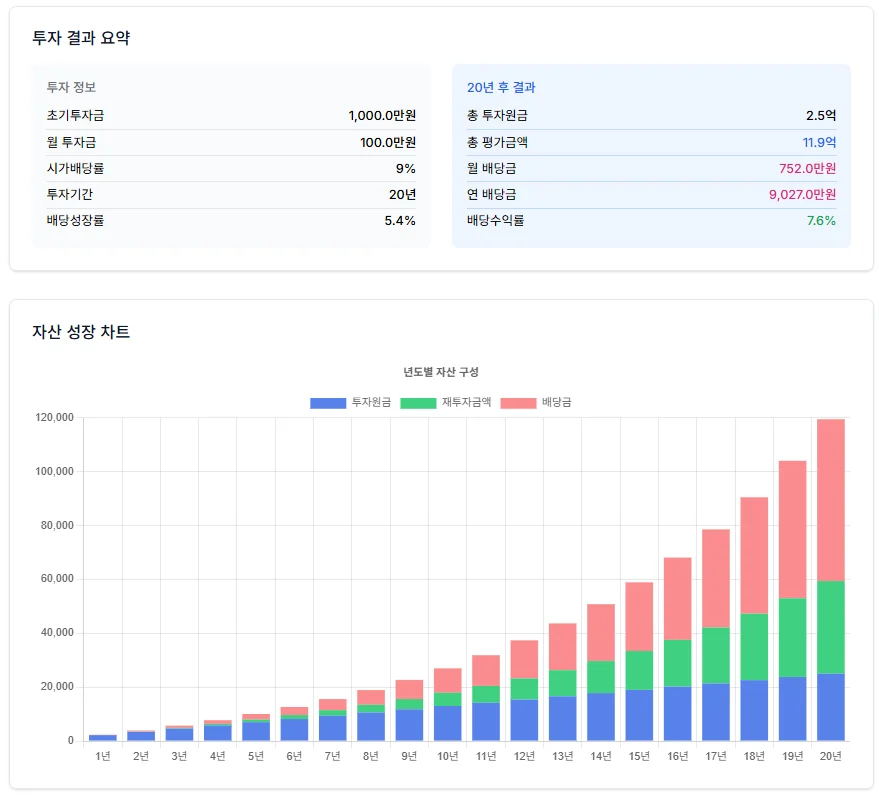Click the 총 평가금액 value 11.9억
This screenshot has width=879, height=797.
[819, 142]
